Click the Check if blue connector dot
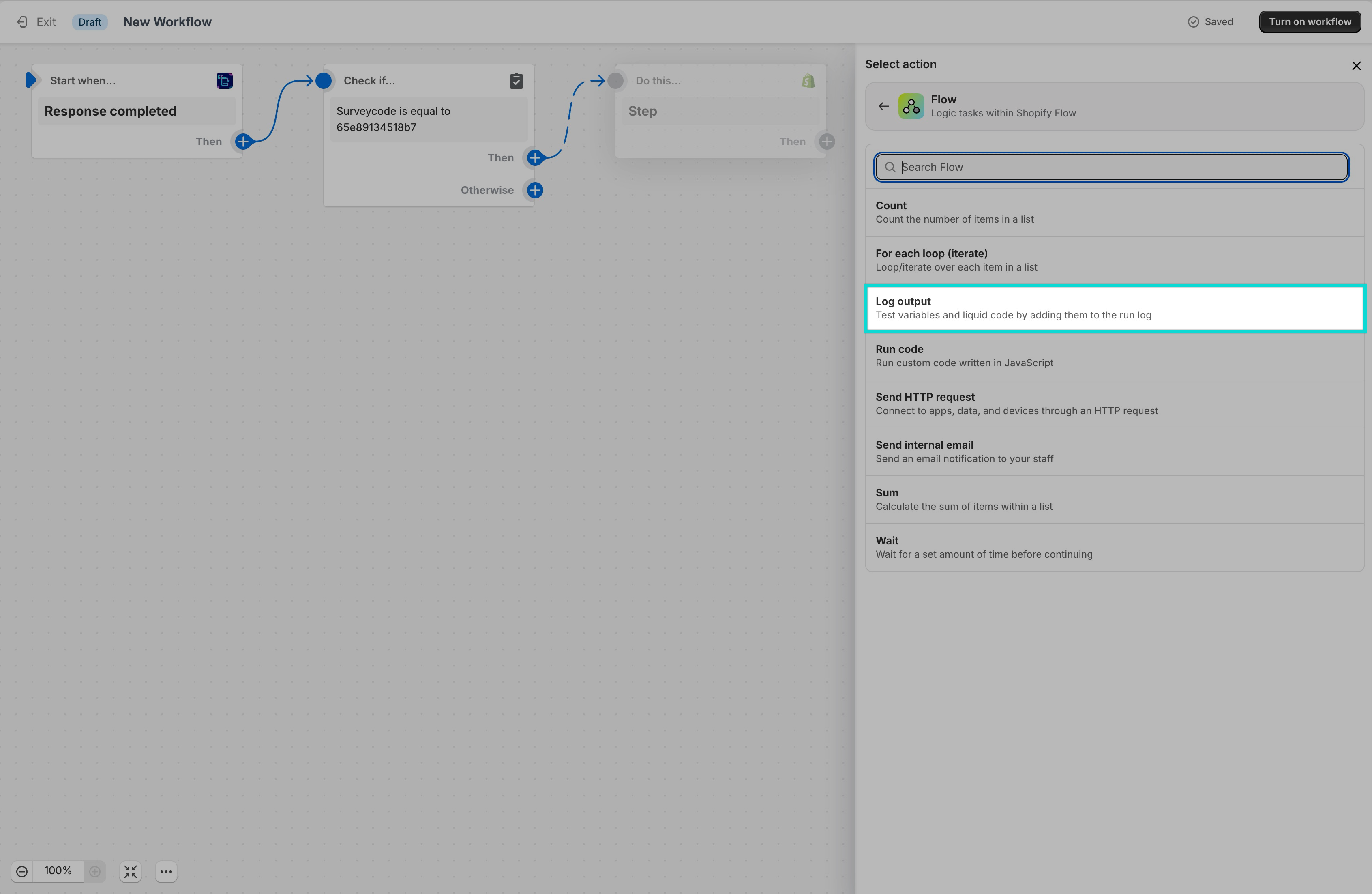This screenshot has height=894, width=1372. pyautogui.click(x=324, y=81)
